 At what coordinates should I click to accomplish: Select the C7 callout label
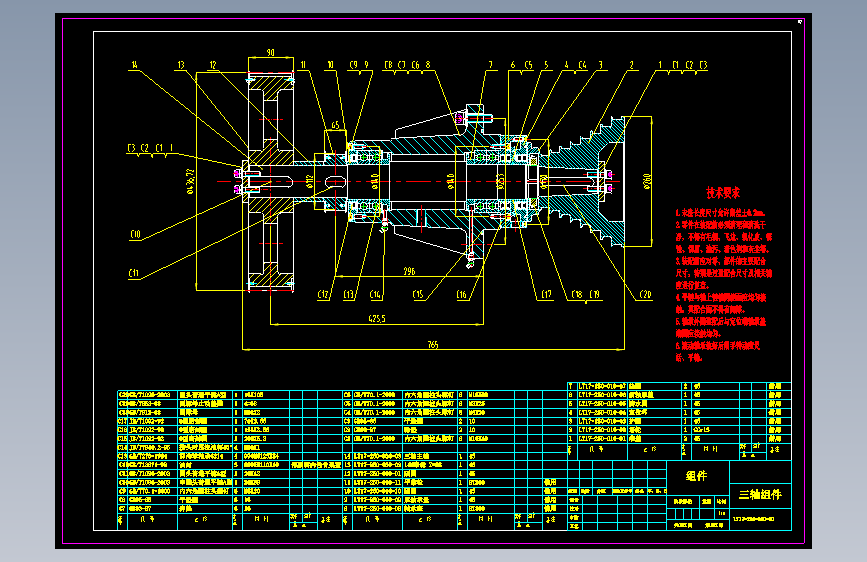coord(402,65)
